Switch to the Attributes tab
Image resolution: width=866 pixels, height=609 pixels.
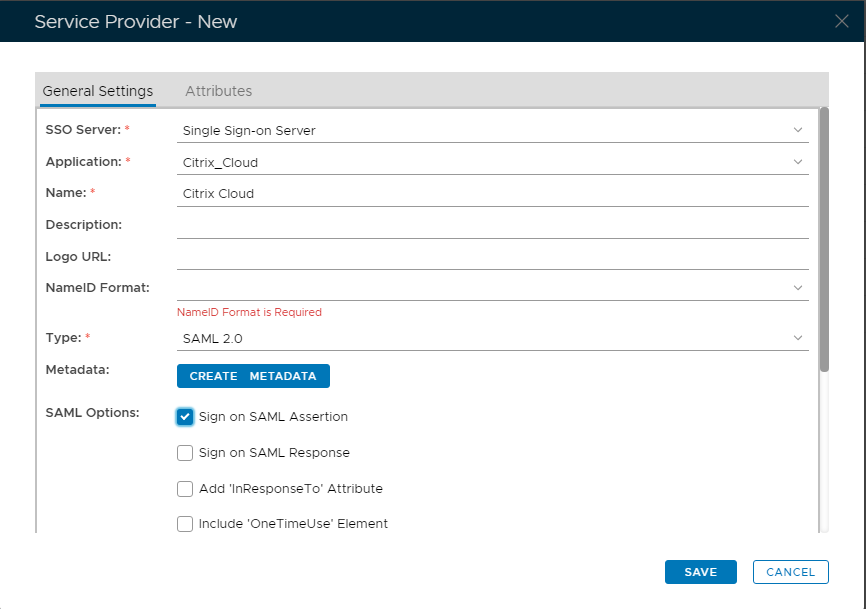(x=218, y=91)
